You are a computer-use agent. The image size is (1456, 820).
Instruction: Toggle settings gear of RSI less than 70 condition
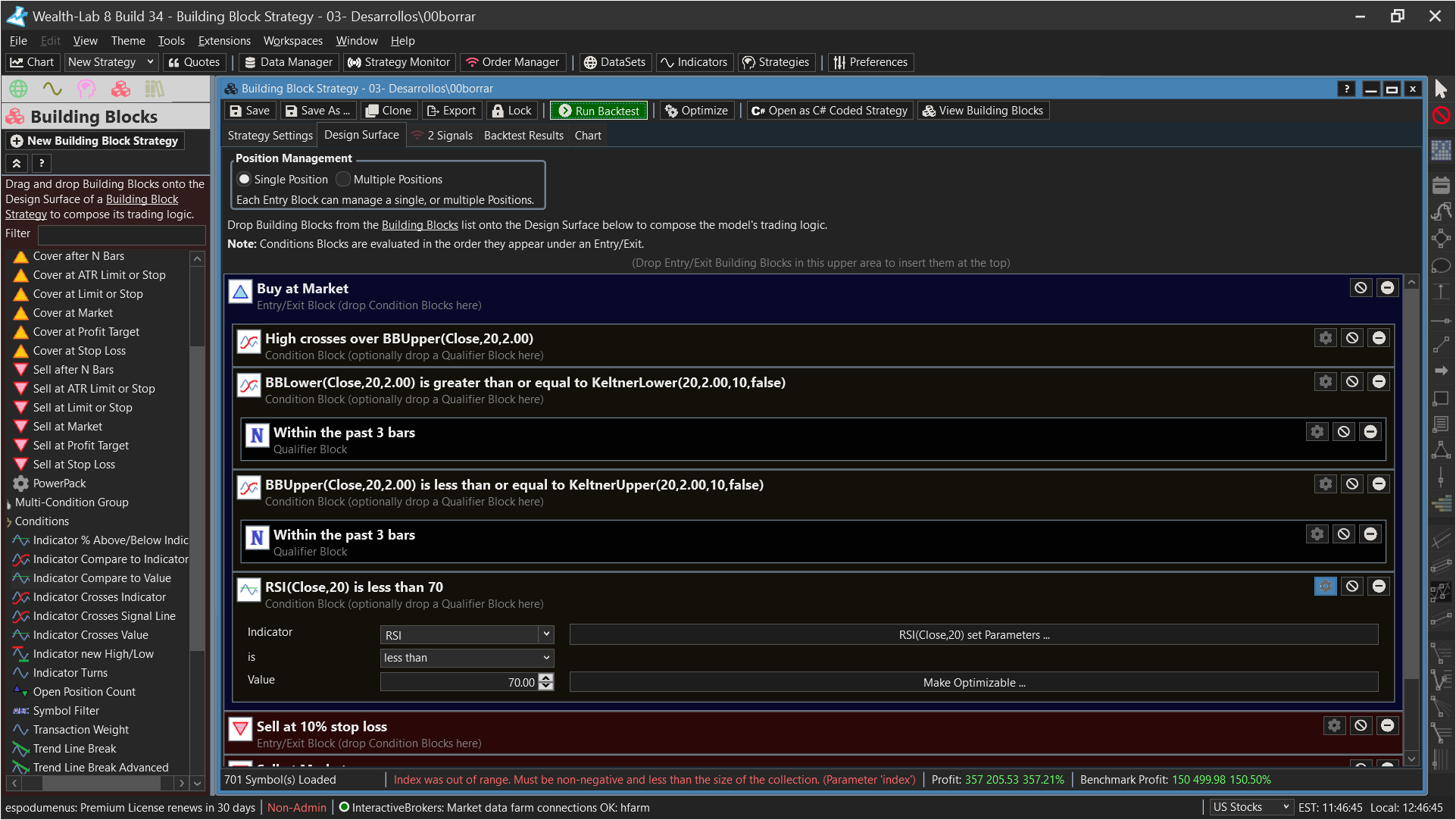1326,587
